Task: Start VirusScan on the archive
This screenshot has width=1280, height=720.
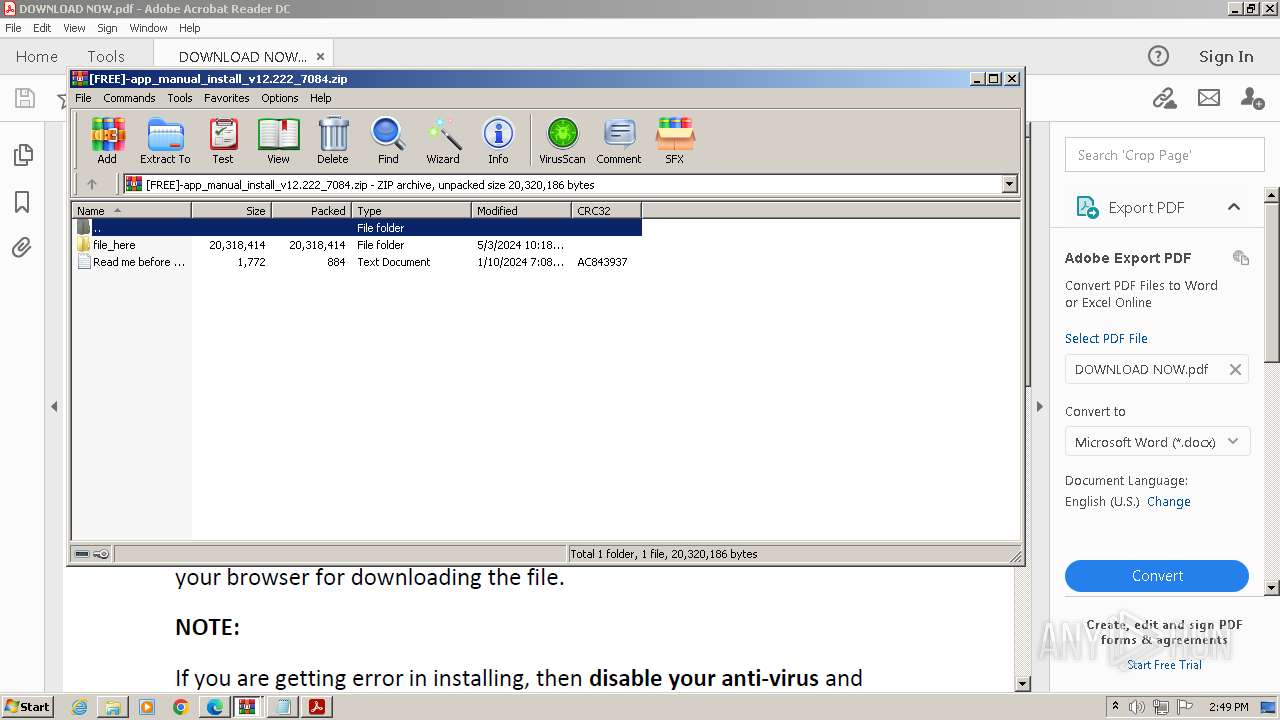Action: [562, 140]
